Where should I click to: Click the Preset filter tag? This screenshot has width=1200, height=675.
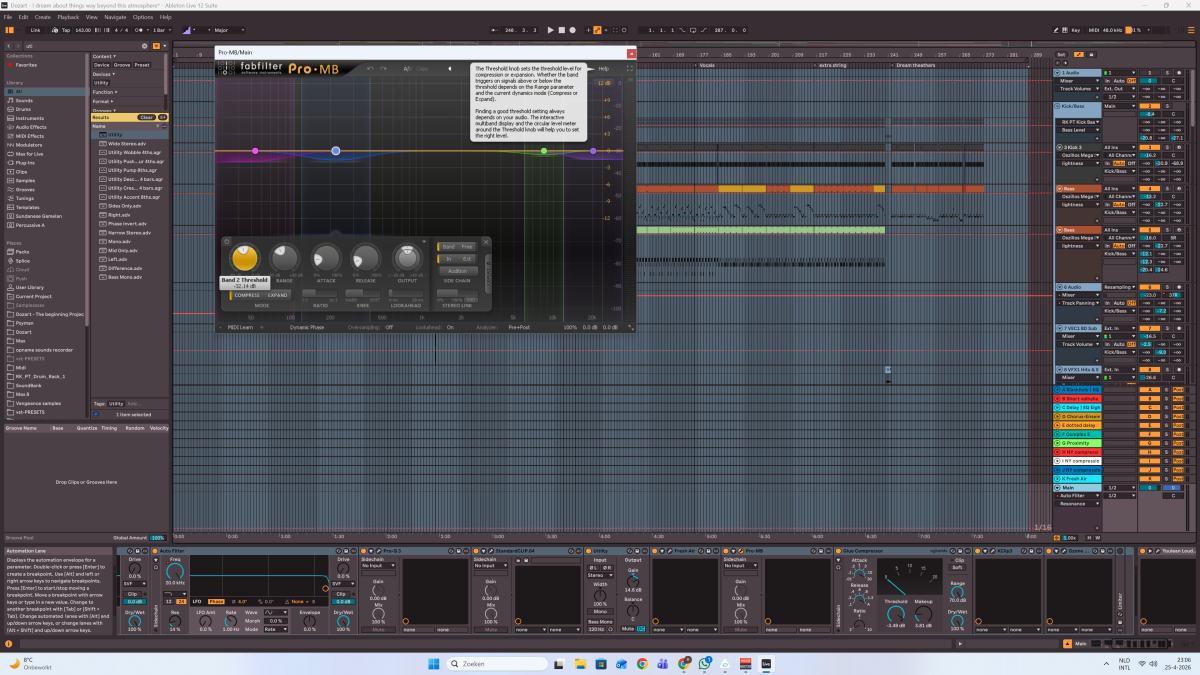click(x=142, y=65)
